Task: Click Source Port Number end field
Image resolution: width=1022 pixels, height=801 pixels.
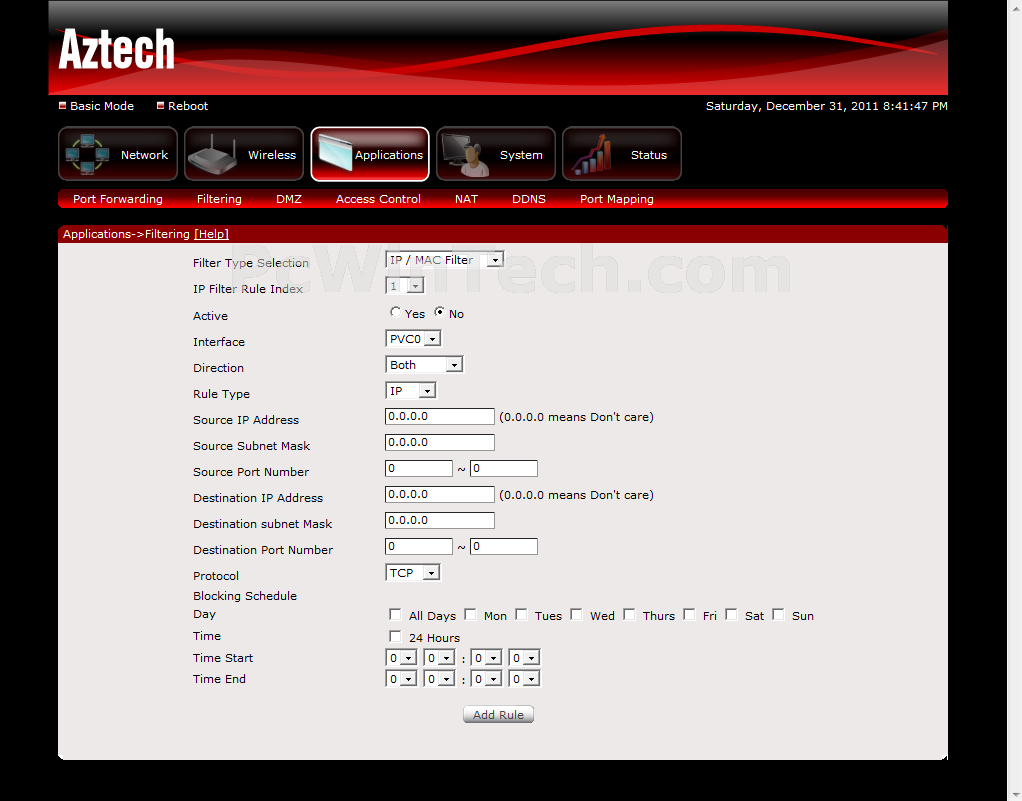Action: (504, 469)
